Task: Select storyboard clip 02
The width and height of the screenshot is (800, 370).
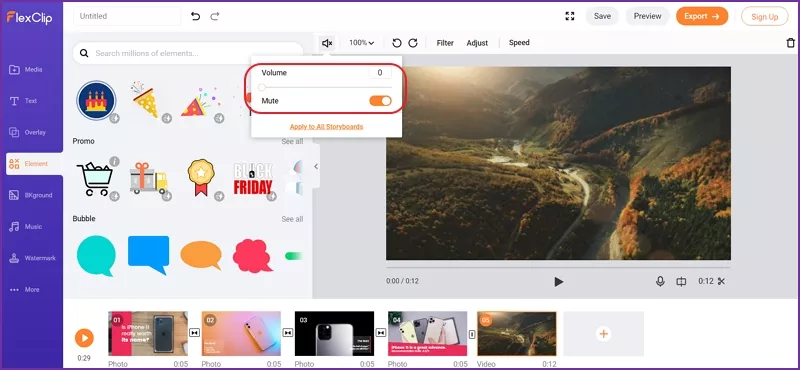Action: (241, 333)
